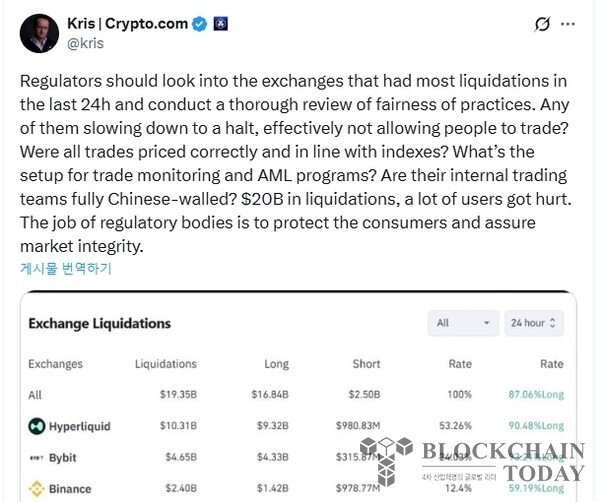Image resolution: width=600 pixels, height=502 pixels.
Task: Click the Grok icon on the post
Action: [543, 24]
